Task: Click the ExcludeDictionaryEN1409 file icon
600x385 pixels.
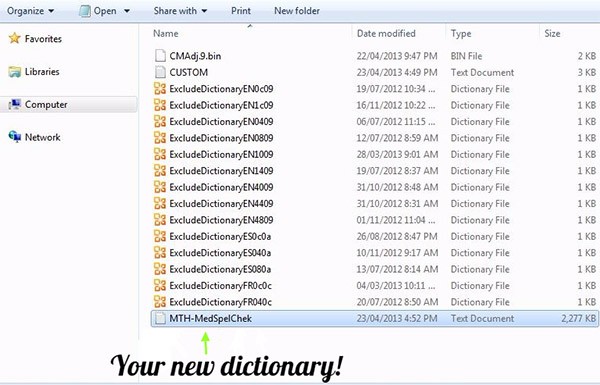Action: pyautogui.click(x=160, y=171)
